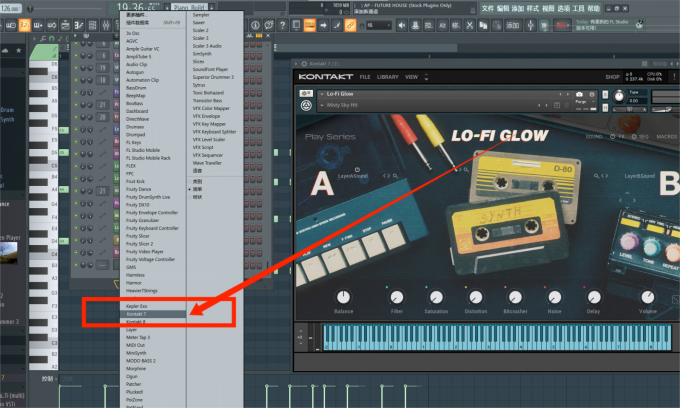Toggle Layer A sound power button
Viewport: 680px width, 408px height.
pyautogui.click(x=357, y=170)
